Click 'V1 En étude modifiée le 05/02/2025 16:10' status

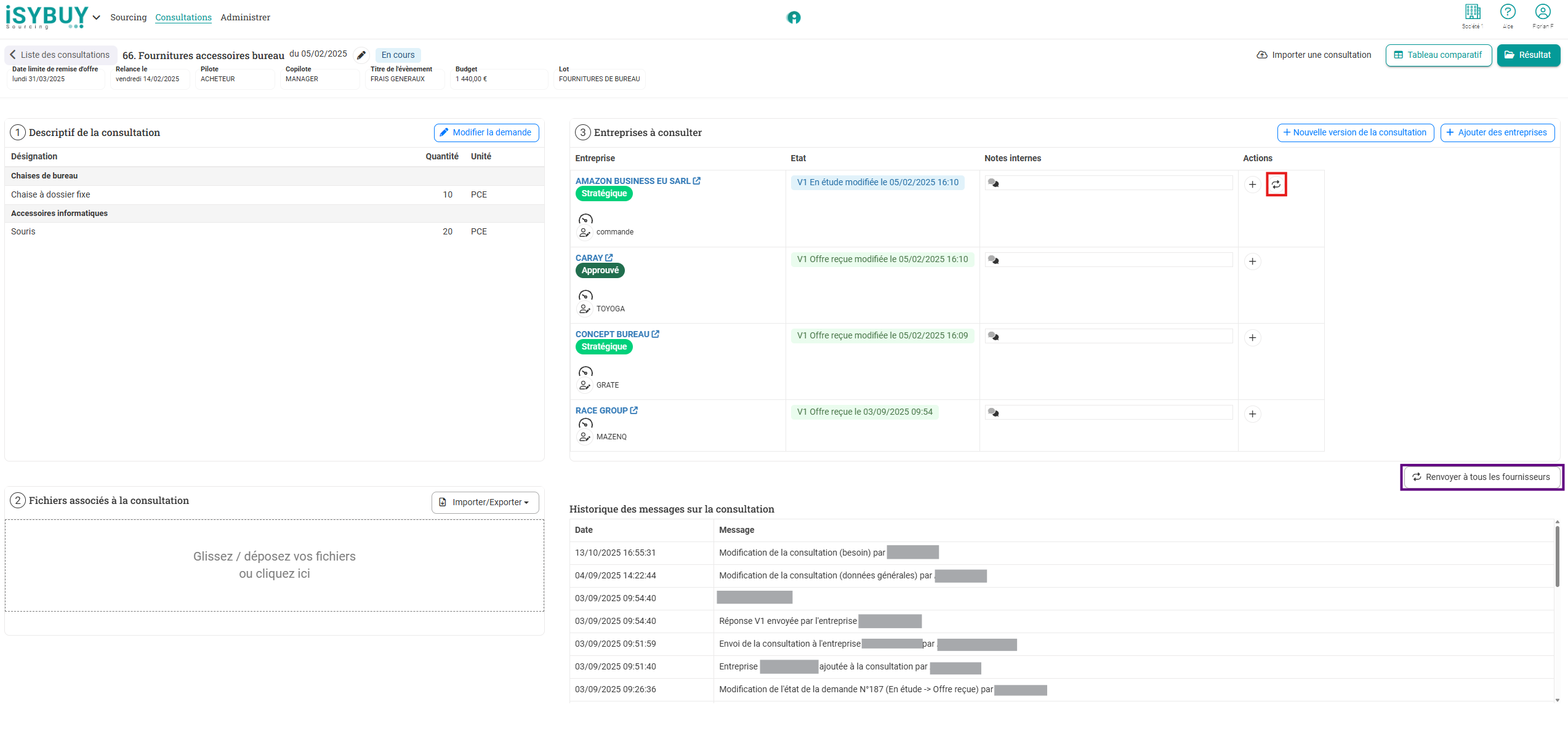coord(877,182)
